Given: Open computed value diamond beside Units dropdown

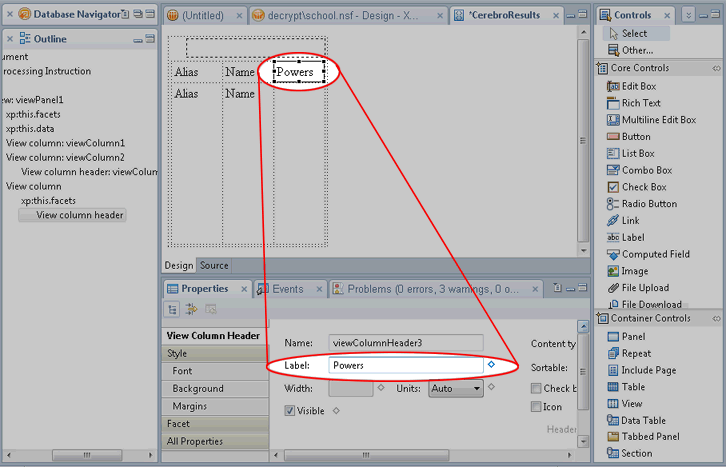Looking at the screenshot, I should coord(491,386).
